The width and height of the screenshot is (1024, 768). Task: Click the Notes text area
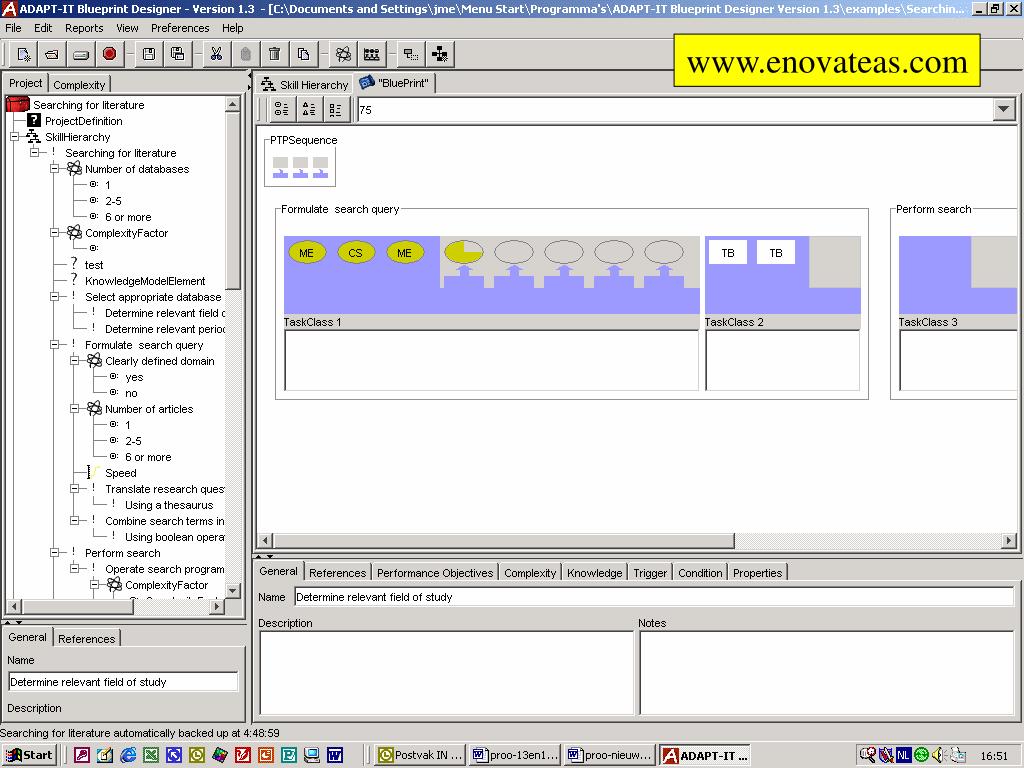coord(827,673)
